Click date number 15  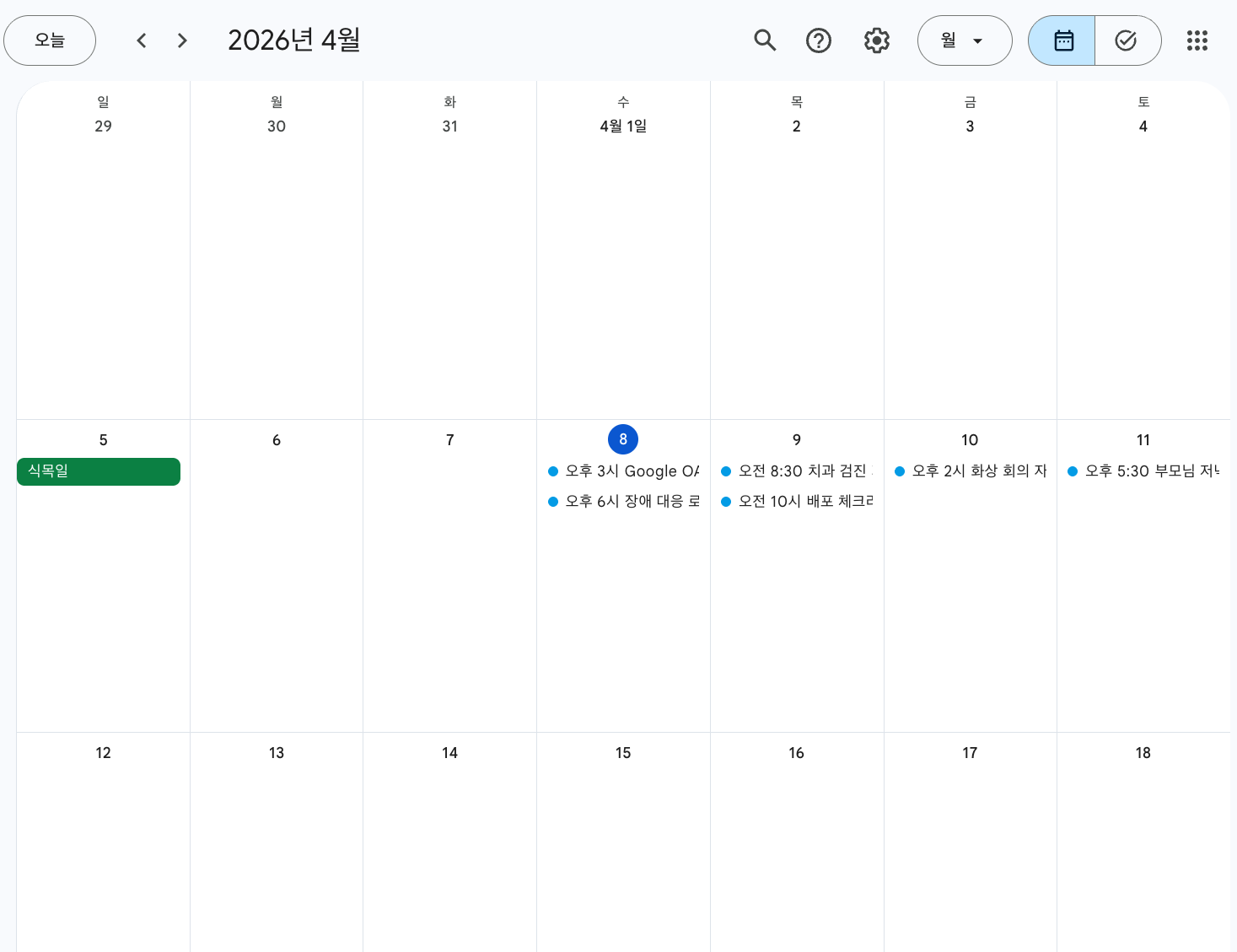coord(623,753)
